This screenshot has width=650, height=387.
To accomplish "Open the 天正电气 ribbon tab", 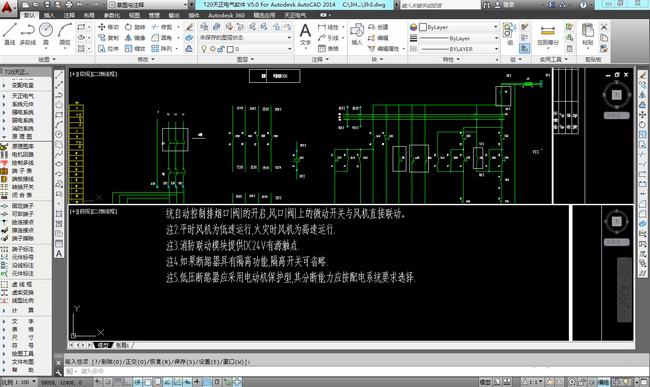I will click(295, 15).
